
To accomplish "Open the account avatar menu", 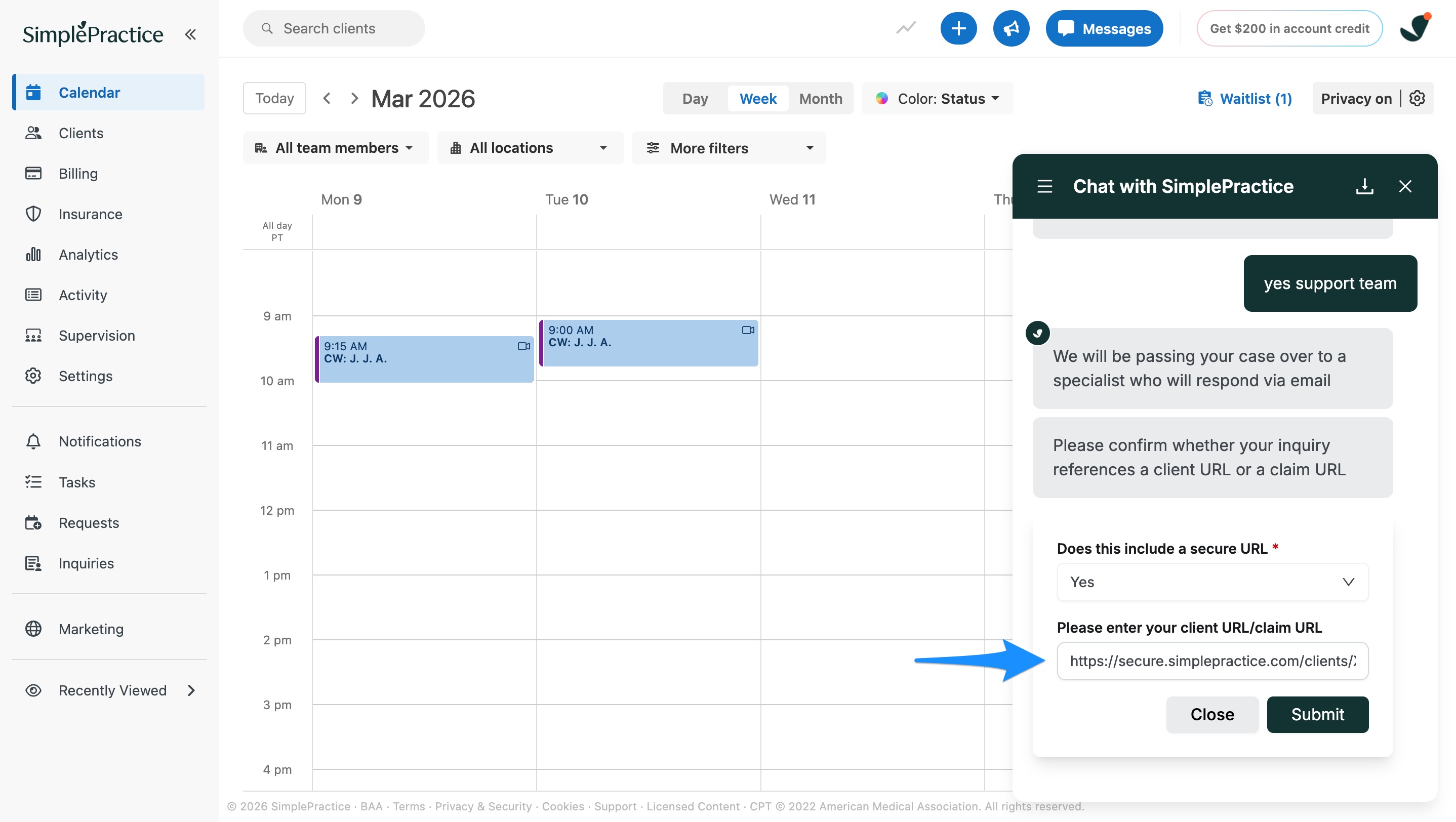I will [1414, 28].
